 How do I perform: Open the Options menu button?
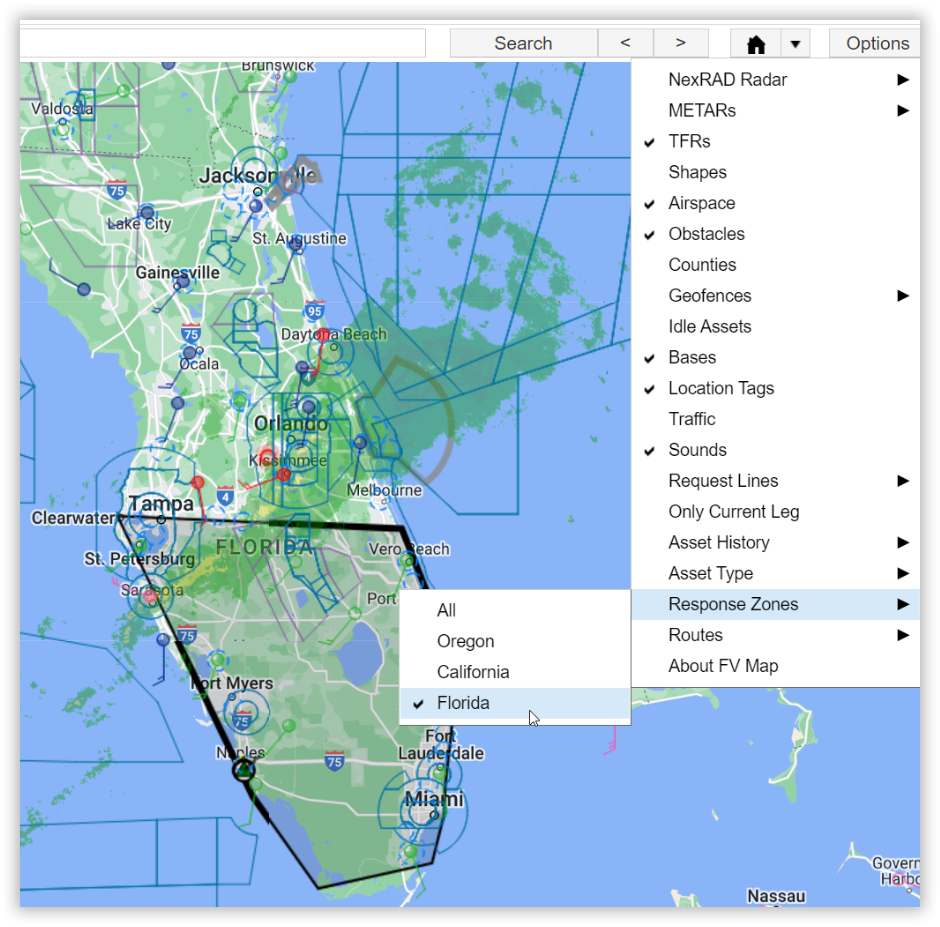point(877,43)
